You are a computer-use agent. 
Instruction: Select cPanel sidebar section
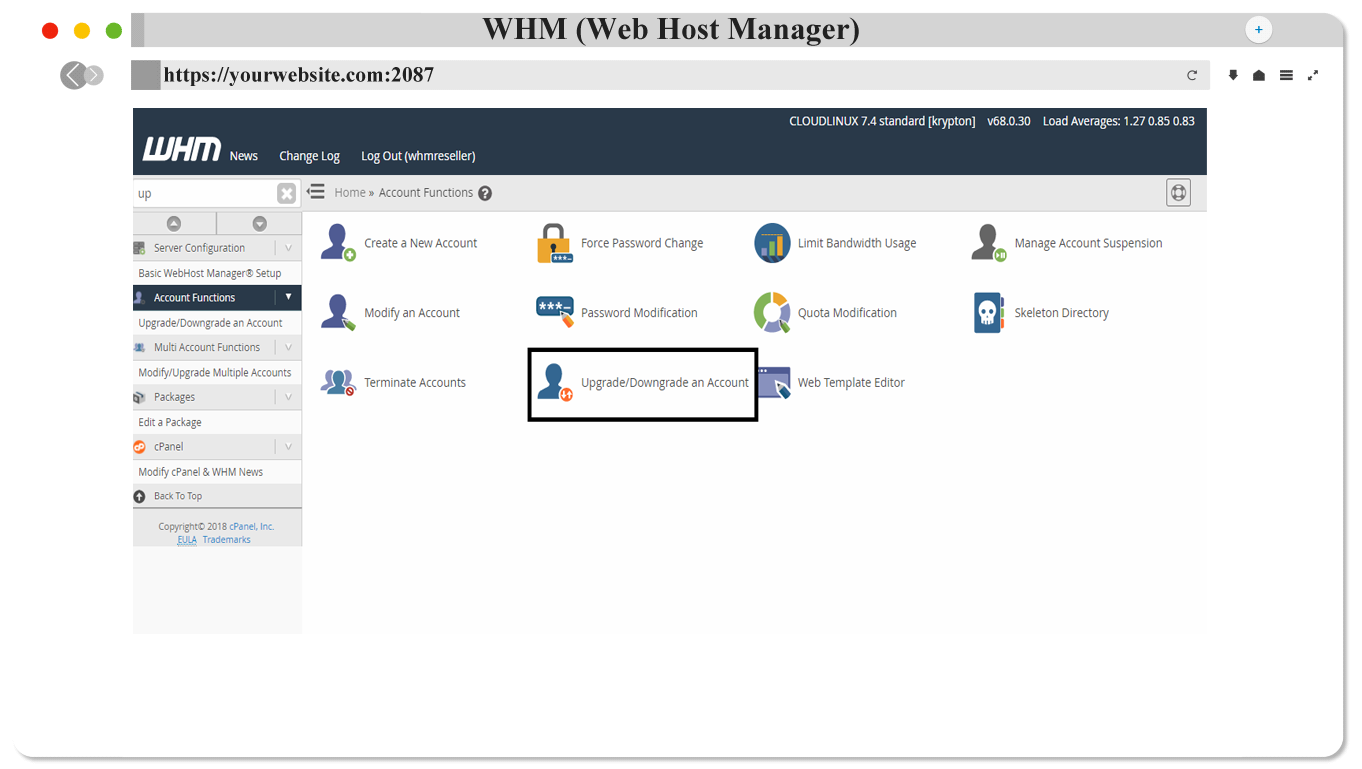pos(168,447)
